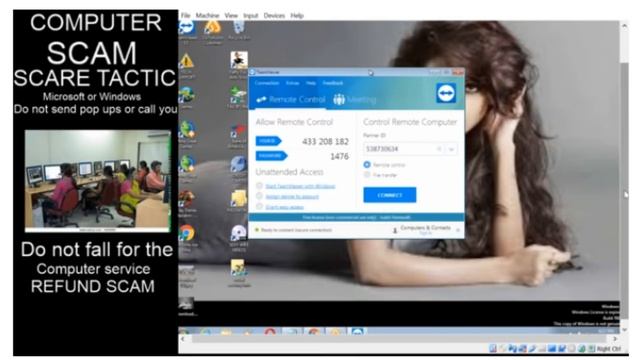Click the TeamViewer button on the guest taskbar

point(357,331)
